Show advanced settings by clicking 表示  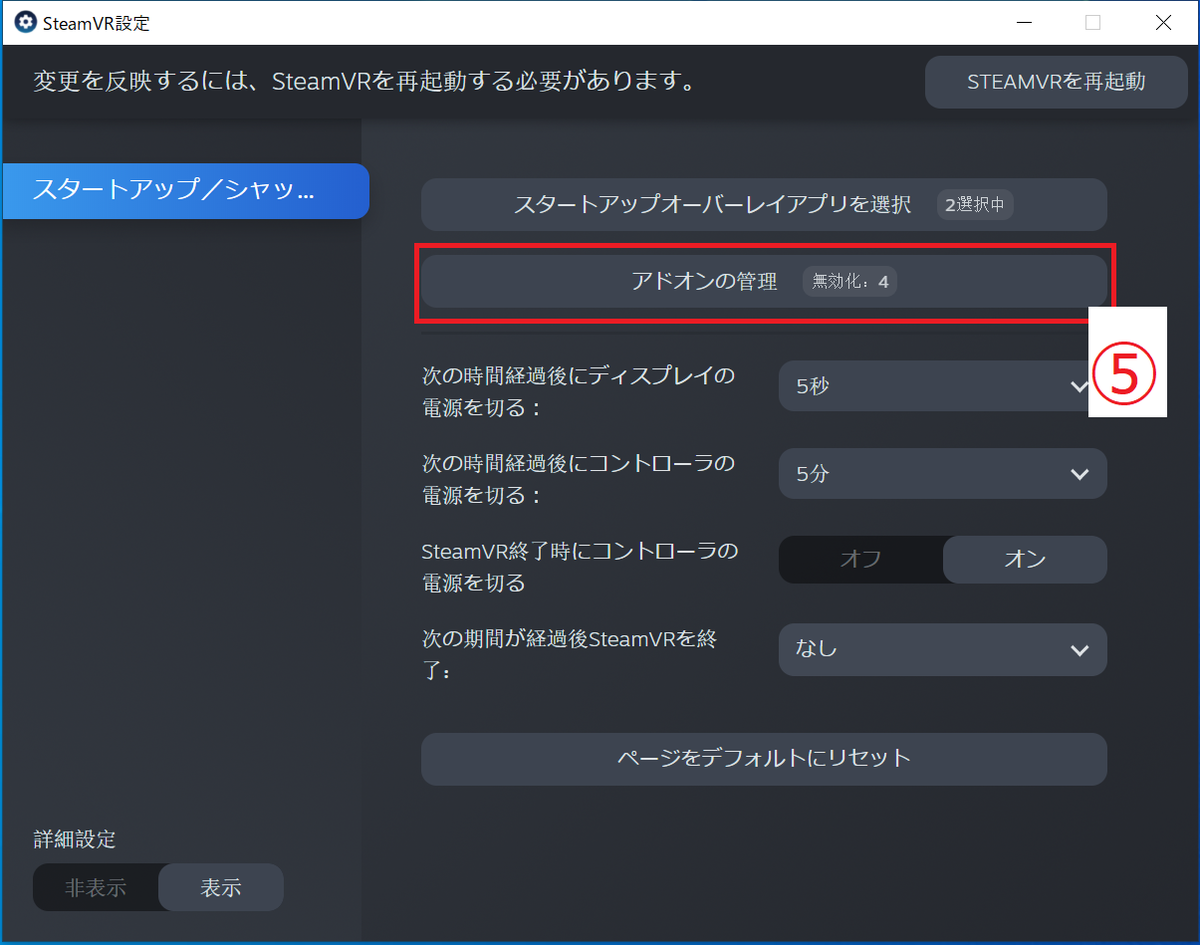pyautogui.click(x=220, y=886)
